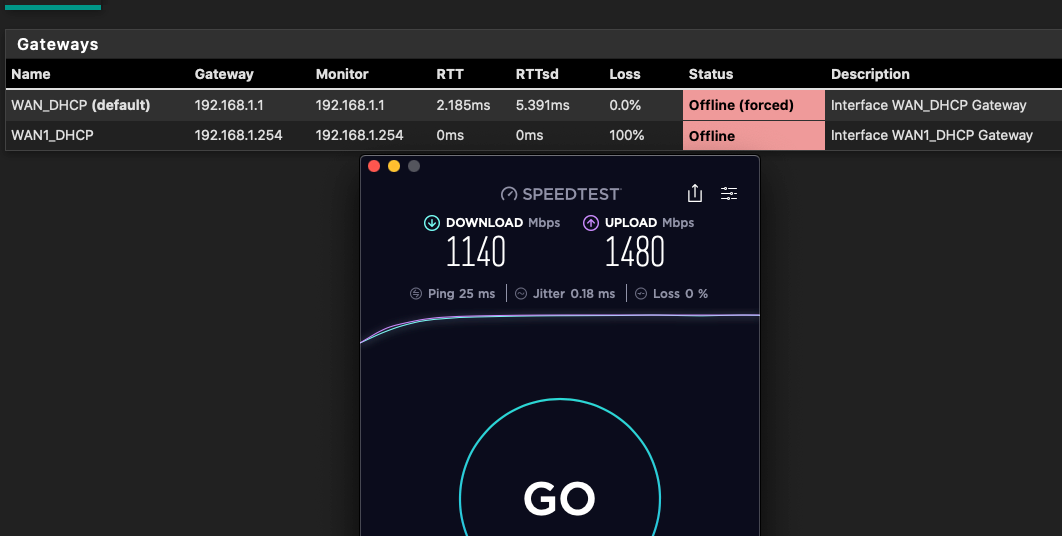This screenshot has width=1062, height=536.
Task: Click the upload arrow icon
Action: pos(591,223)
